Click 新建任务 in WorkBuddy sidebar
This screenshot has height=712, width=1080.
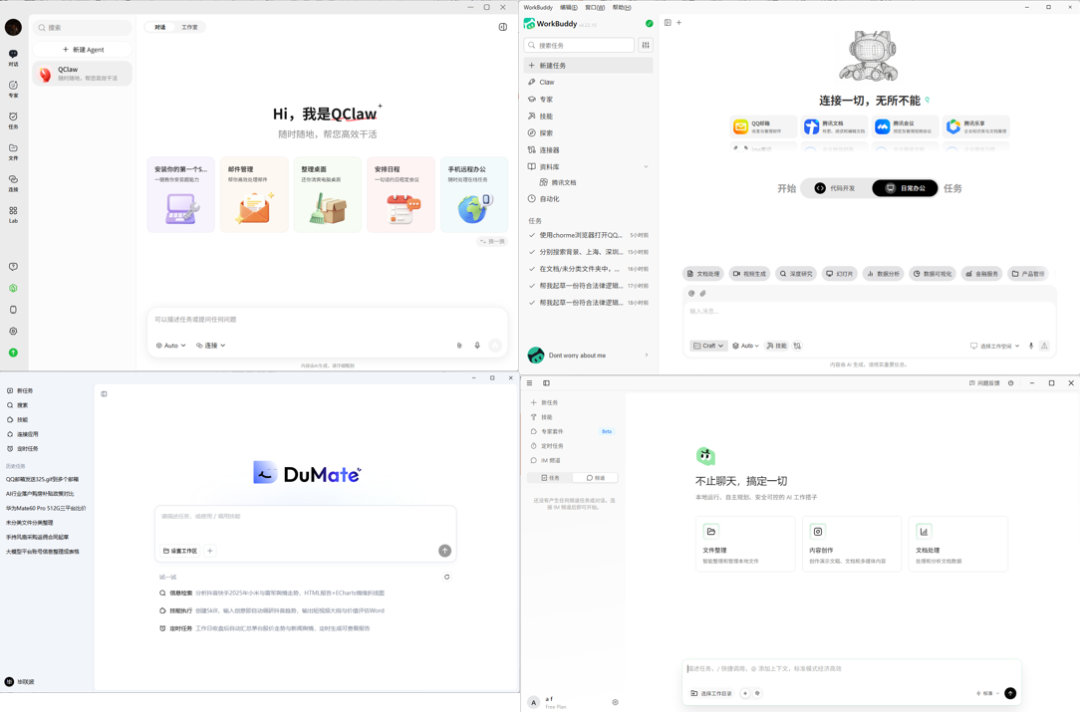pos(588,65)
